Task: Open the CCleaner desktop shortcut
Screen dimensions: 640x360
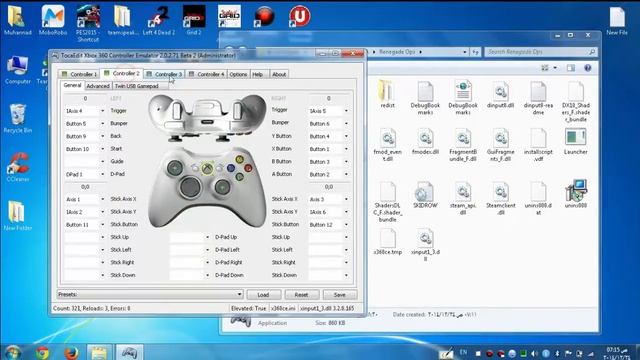Action: 18,167
